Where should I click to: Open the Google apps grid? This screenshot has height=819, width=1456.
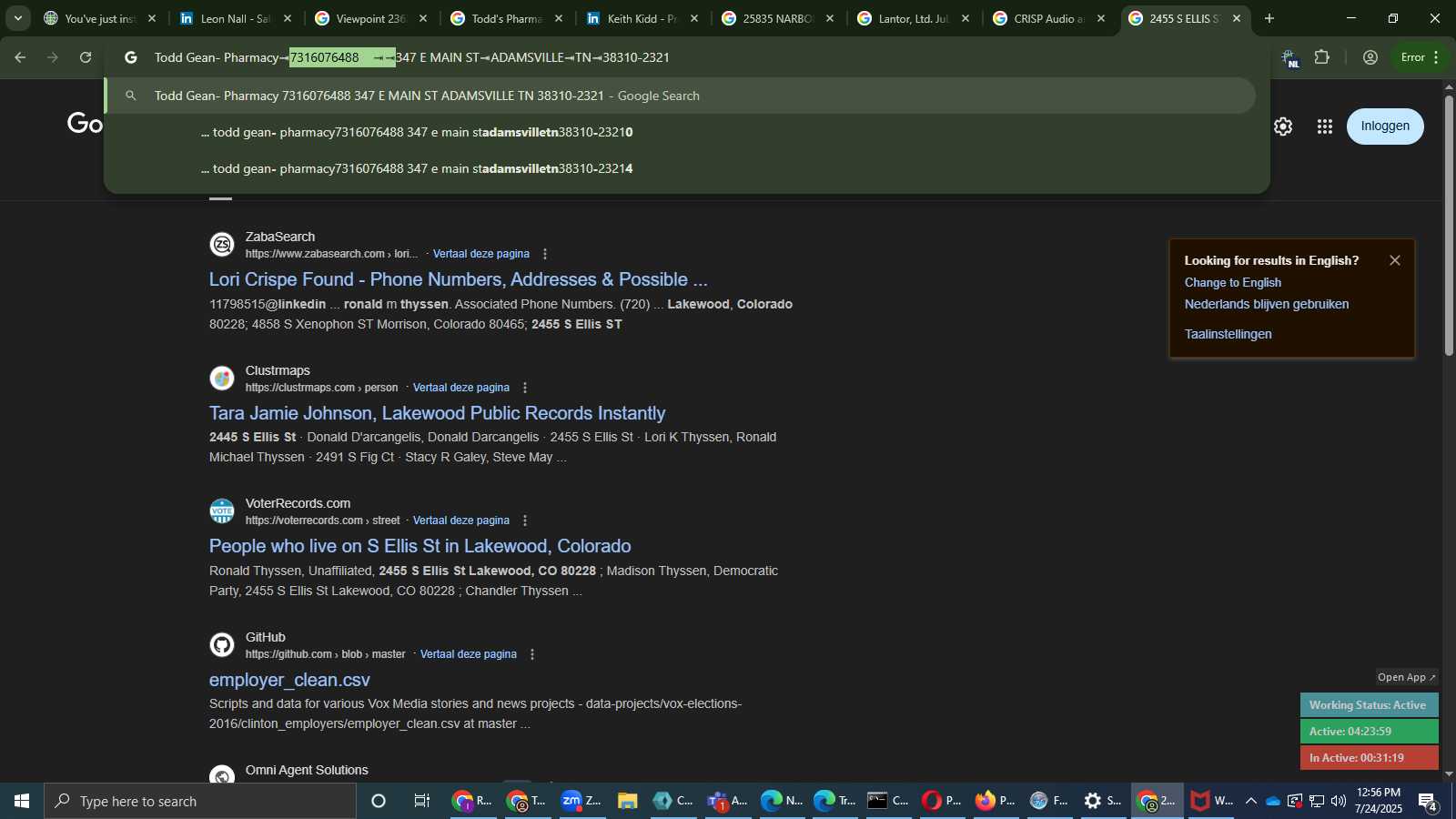pos(1325,126)
